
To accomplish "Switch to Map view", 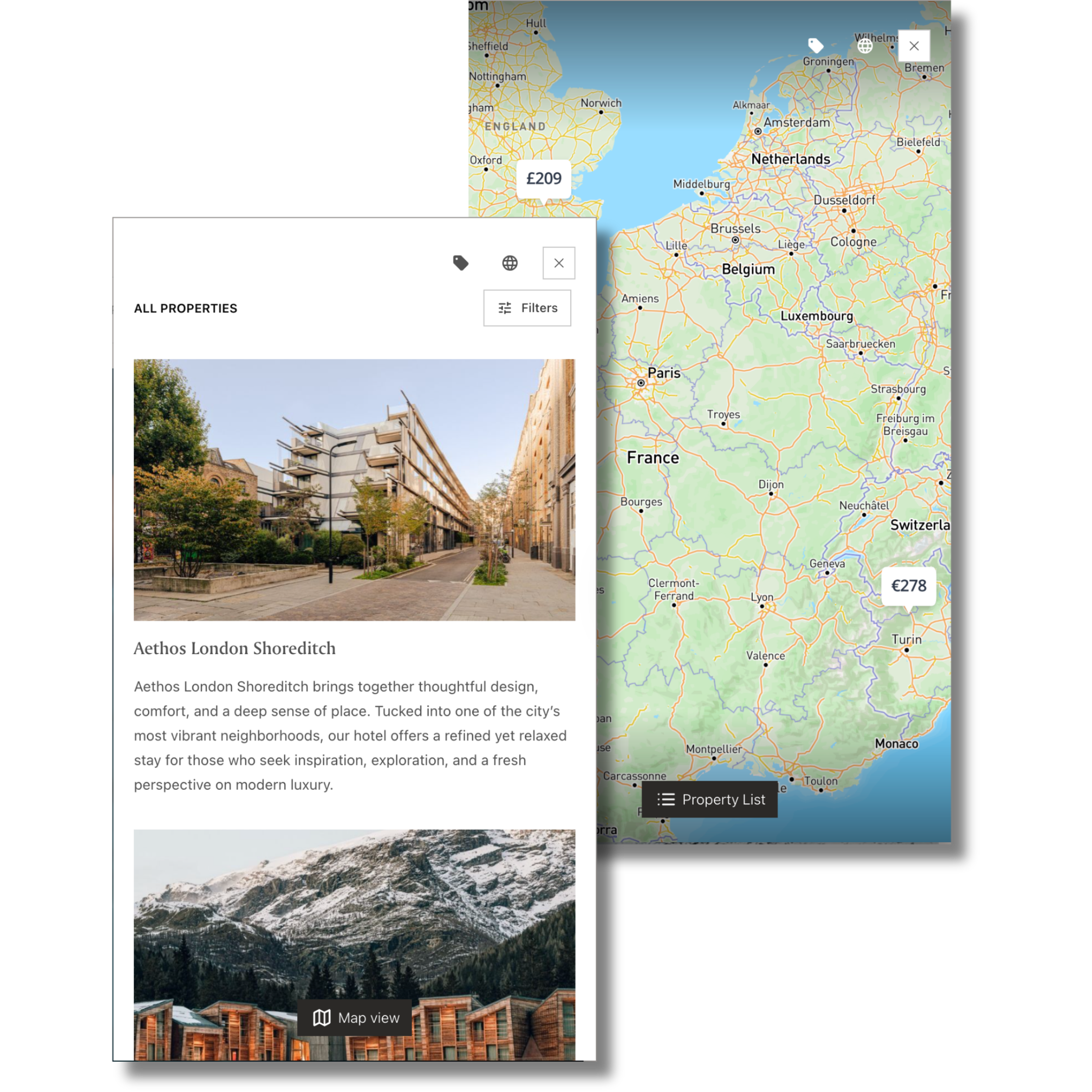I will click(x=355, y=1017).
